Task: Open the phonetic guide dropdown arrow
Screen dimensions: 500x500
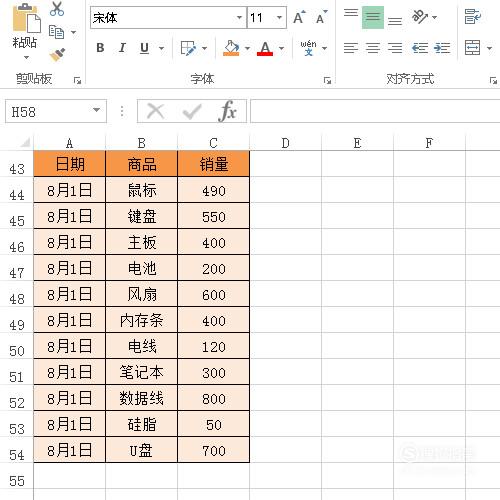Action: pyautogui.click(x=324, y=48)
